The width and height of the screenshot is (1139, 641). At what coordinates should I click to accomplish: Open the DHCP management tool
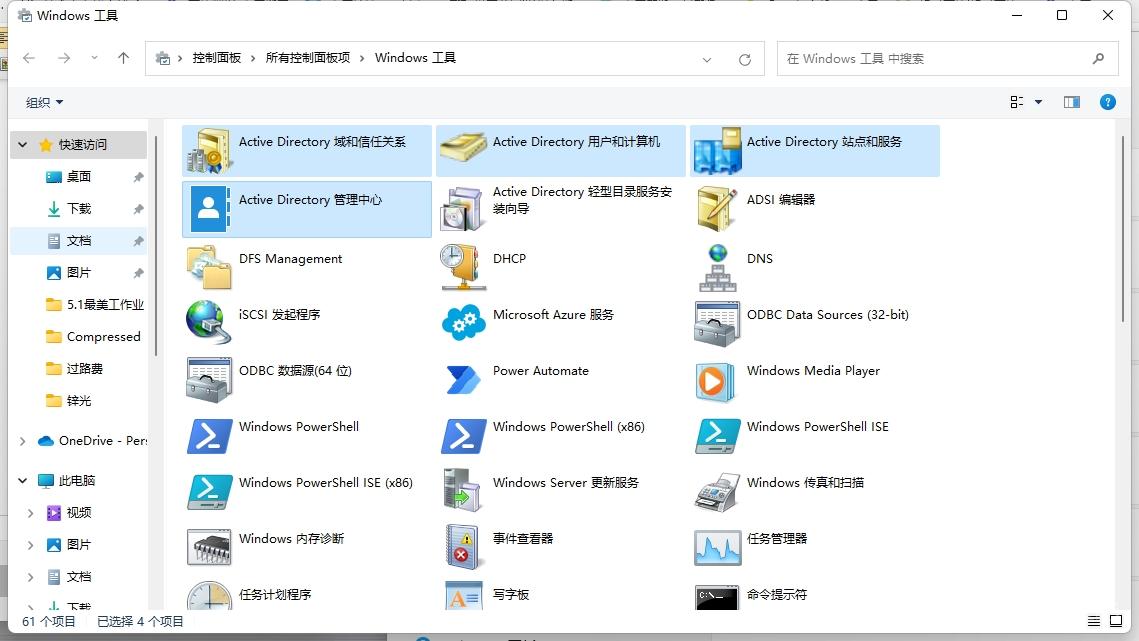click(510, 259)
